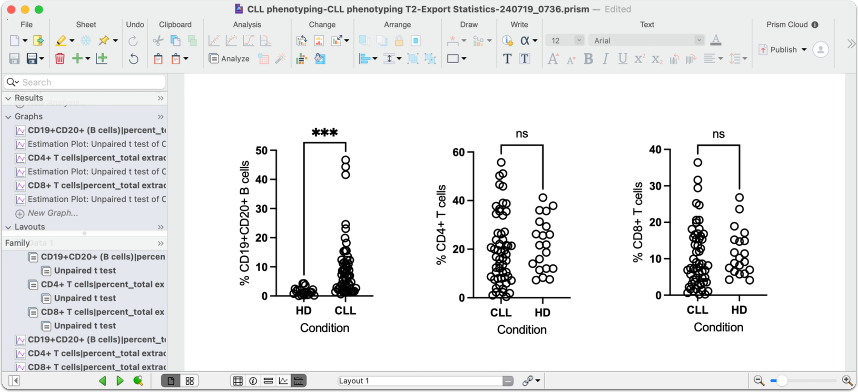
Task: Switch to gallery thumbnails view toggle
Action: (x=189, y=381)
